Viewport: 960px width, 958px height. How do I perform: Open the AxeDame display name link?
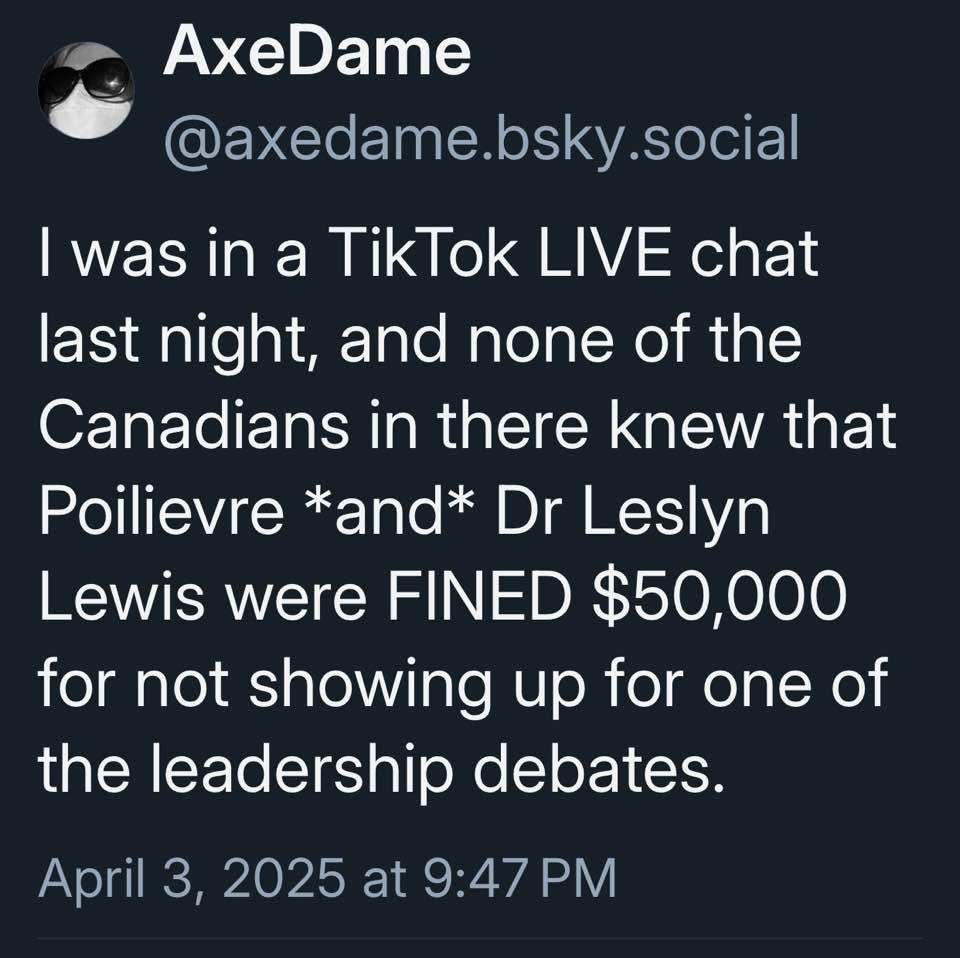316,53
